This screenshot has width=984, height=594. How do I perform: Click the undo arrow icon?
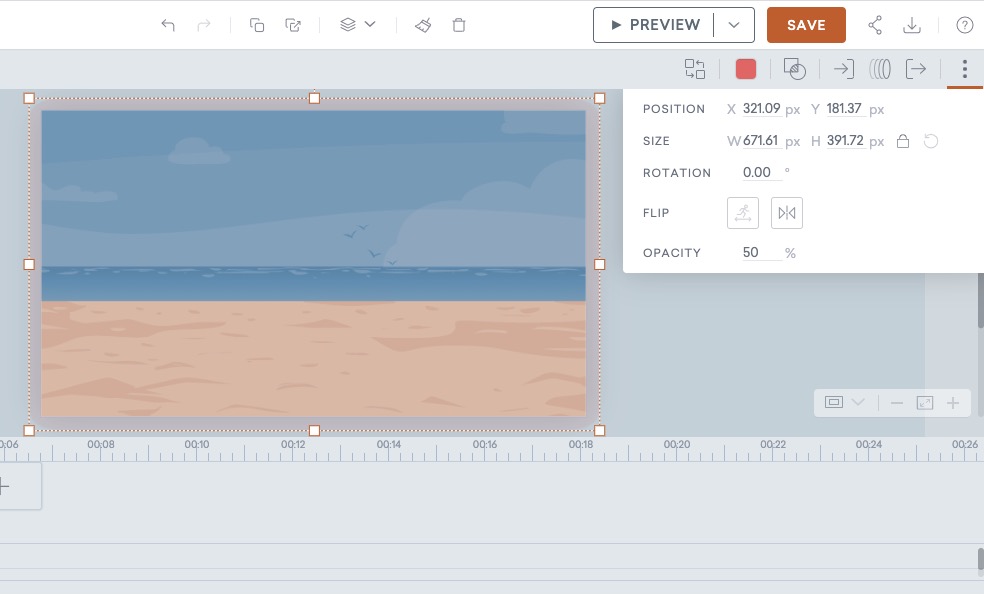pyautogui.click(x=168, y=25)
